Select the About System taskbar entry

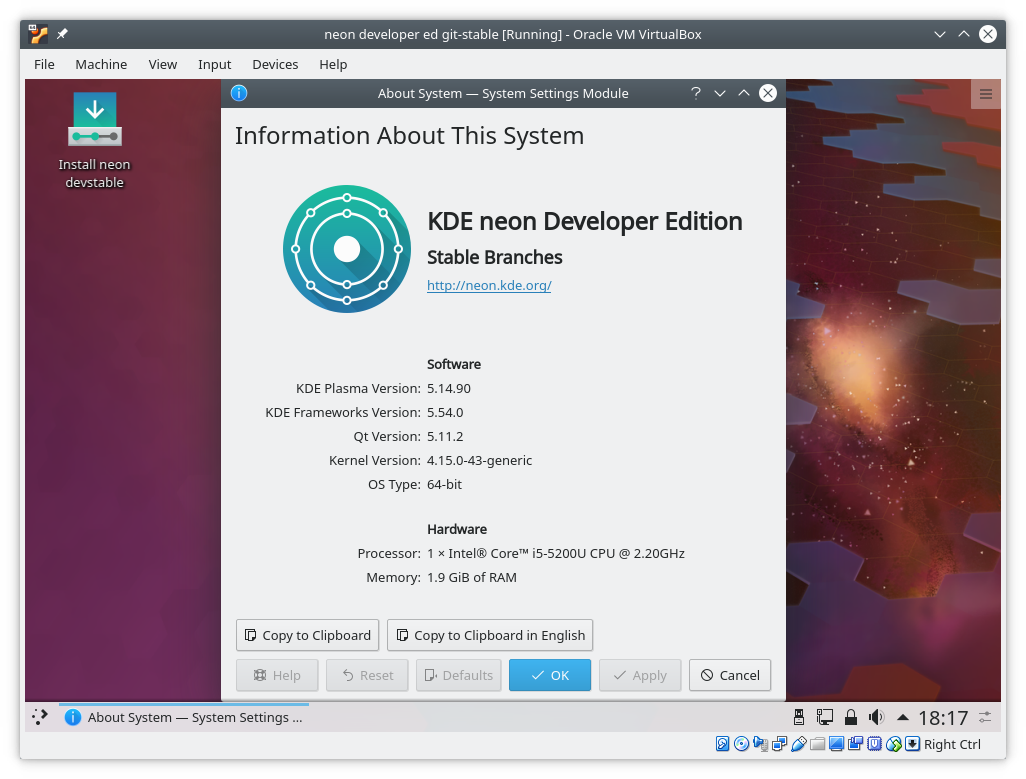point(184,717)
